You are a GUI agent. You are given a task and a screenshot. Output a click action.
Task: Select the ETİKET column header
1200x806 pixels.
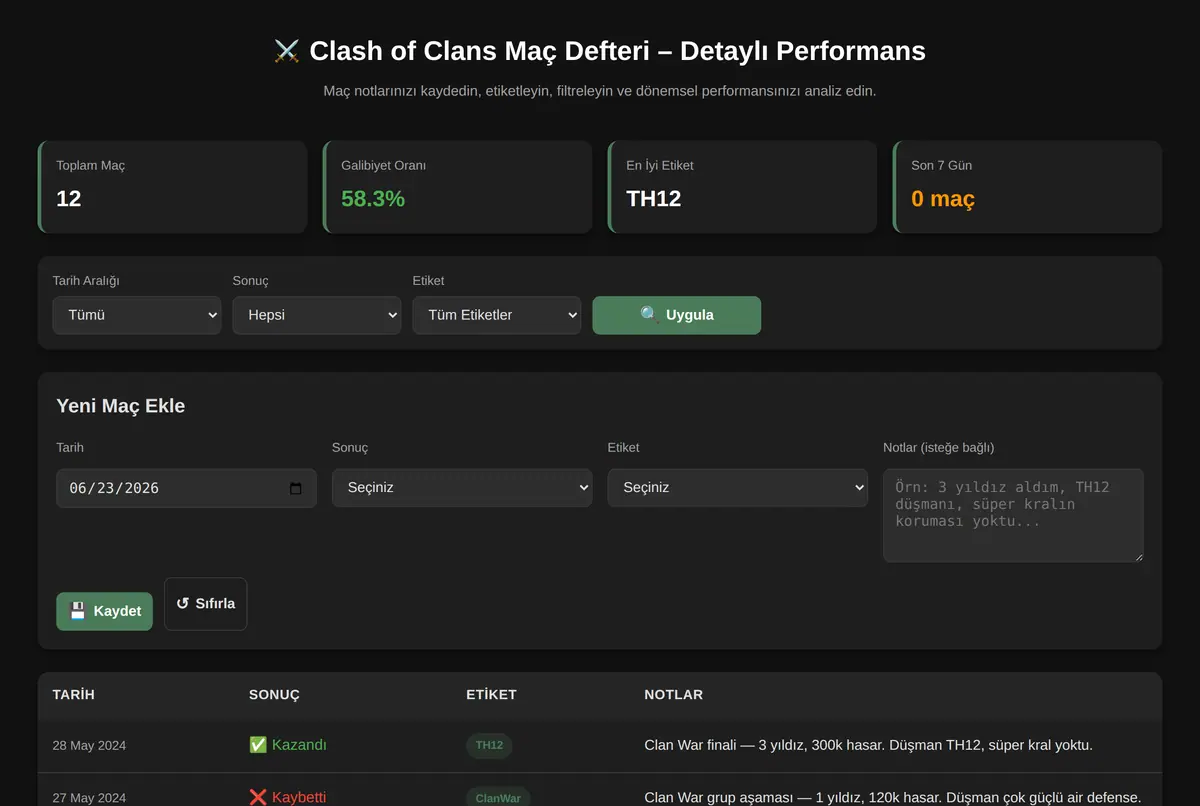(x=492, y=694)
